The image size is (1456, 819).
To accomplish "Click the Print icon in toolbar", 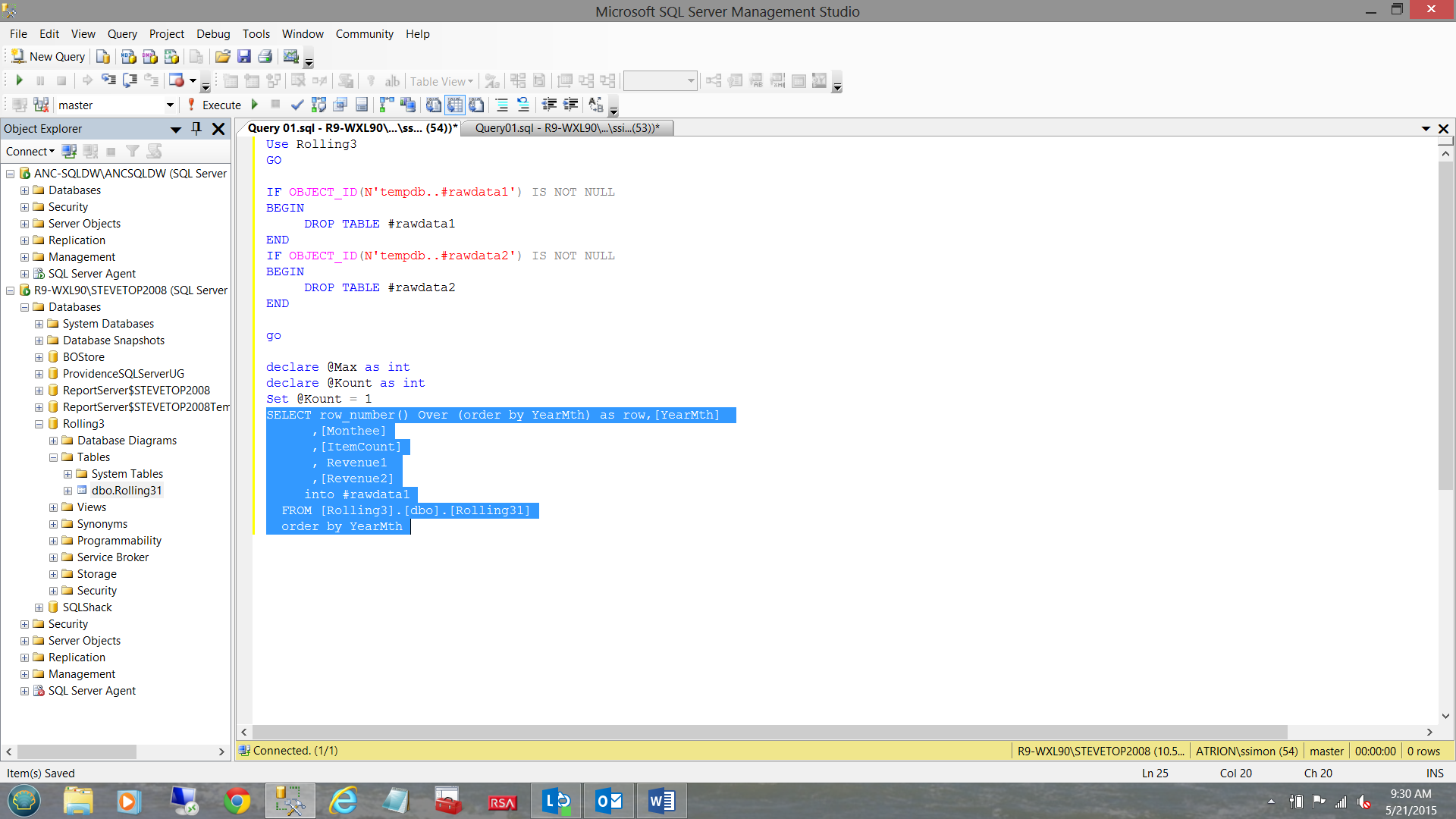I will tap(265, 57).
